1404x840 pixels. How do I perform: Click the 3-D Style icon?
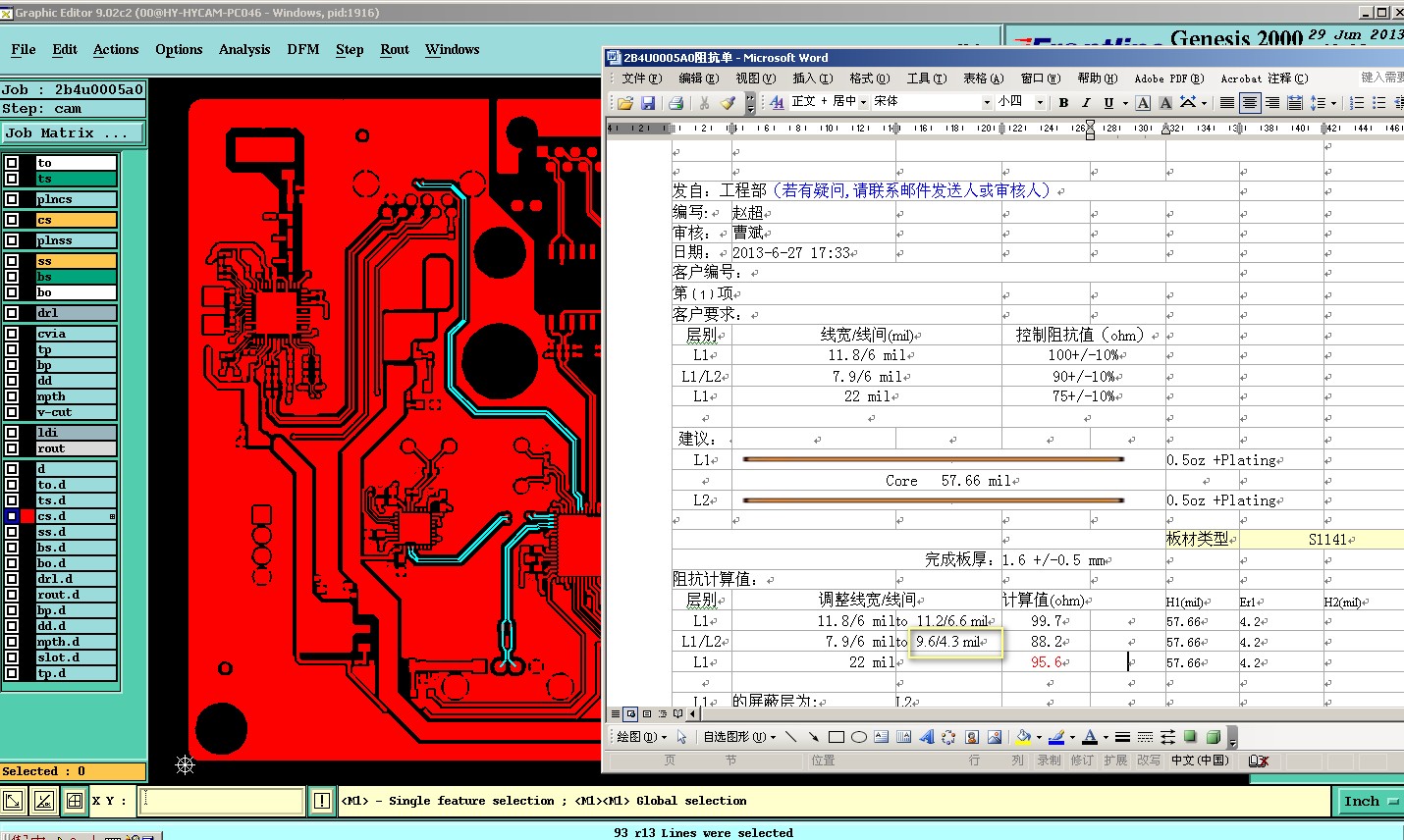pos(1214,737)
